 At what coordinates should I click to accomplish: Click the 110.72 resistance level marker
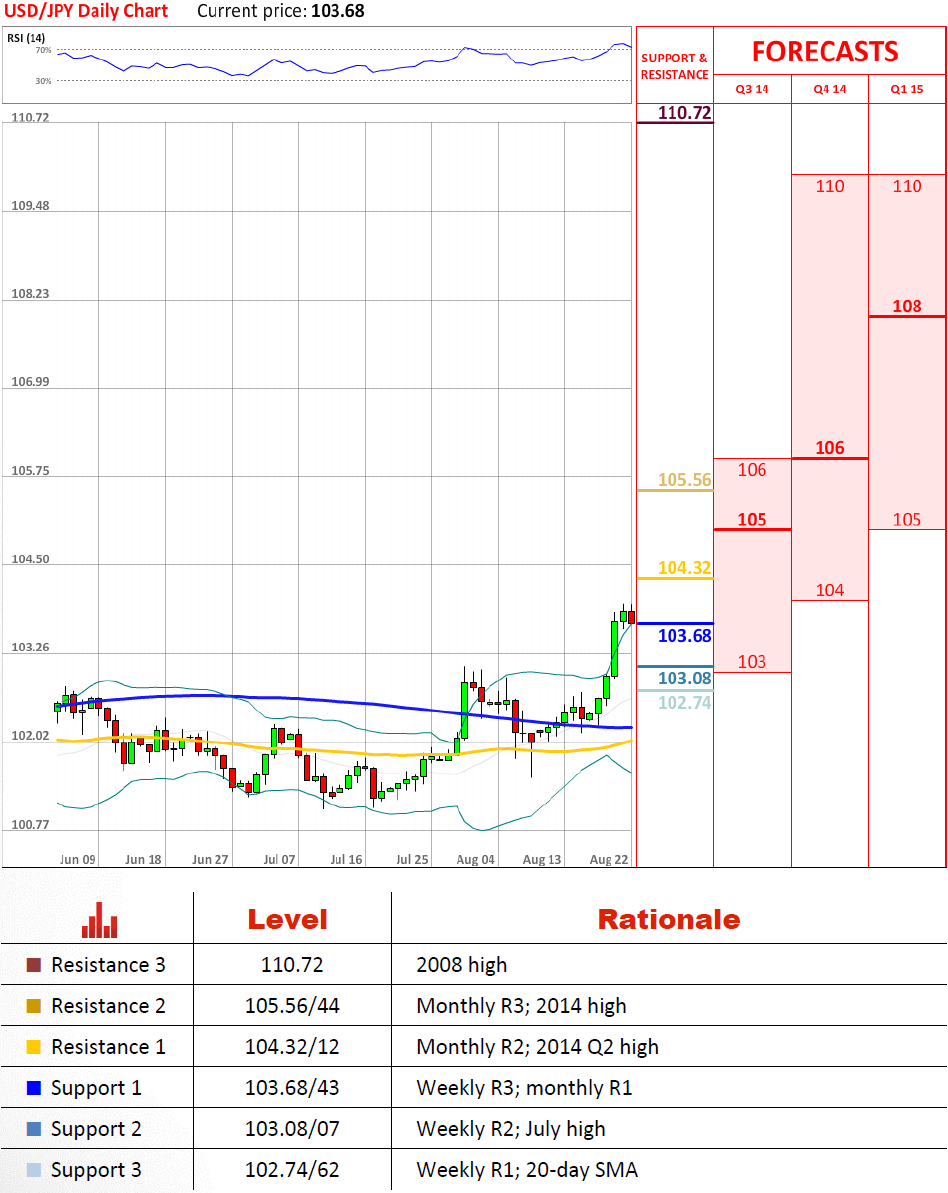tap(685, 113)
